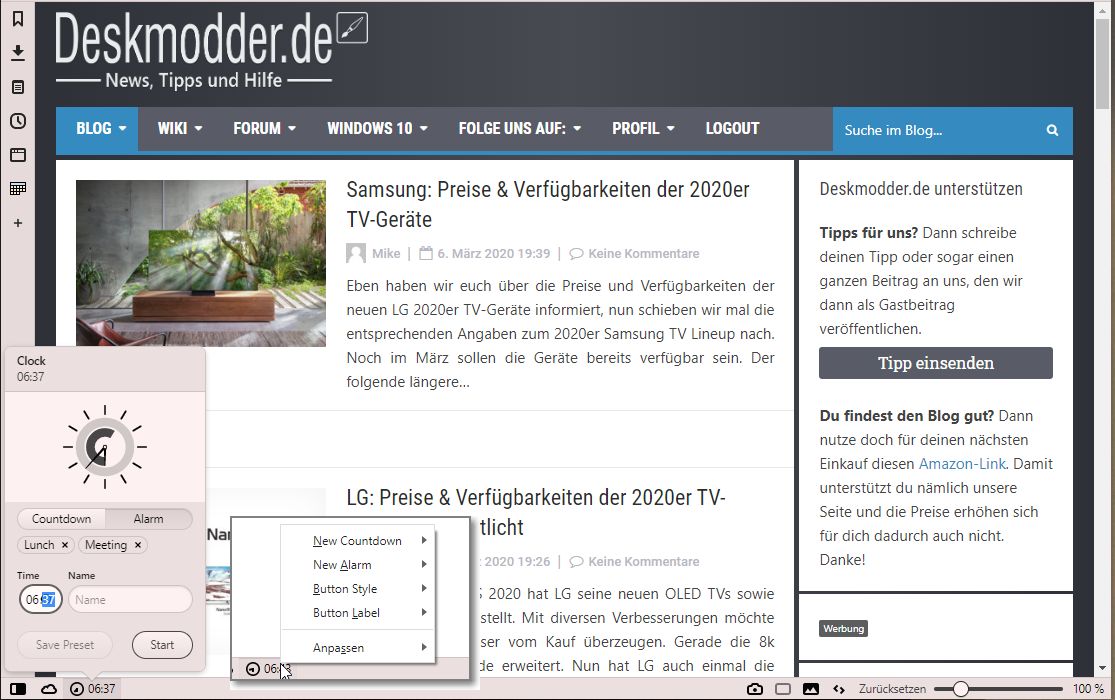Click the Time input field in clock popup
Screen dimensions: 1115x700
point(41,600)
